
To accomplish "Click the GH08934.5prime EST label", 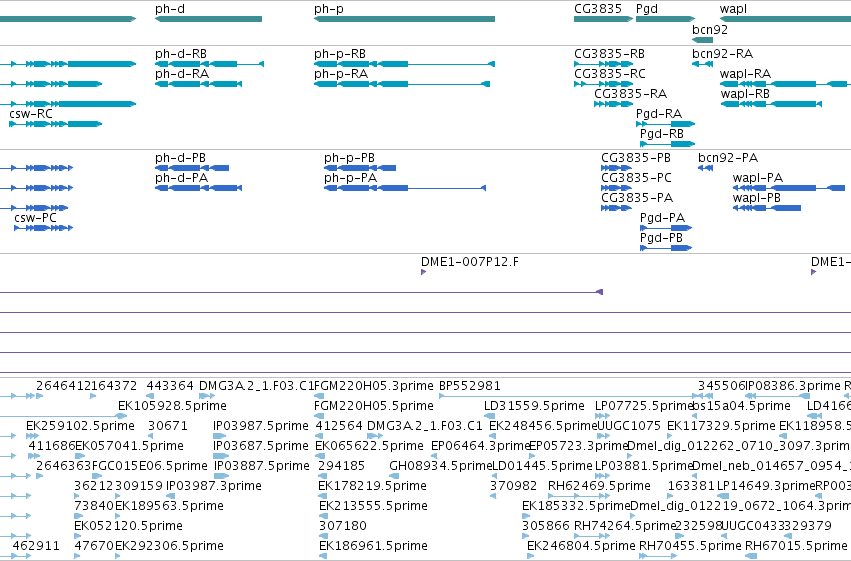I will [440, 466].
